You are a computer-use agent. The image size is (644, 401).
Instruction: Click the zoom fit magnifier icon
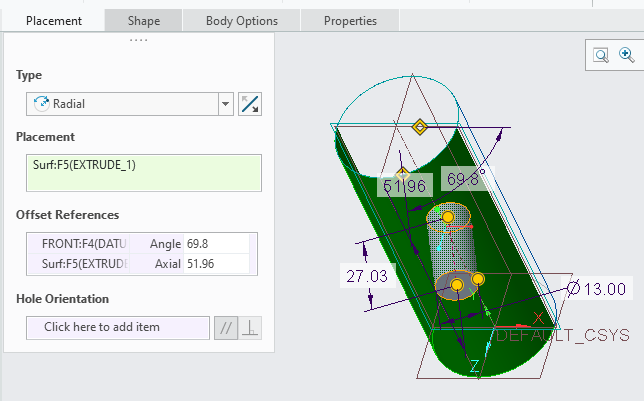tap(601, 55)
